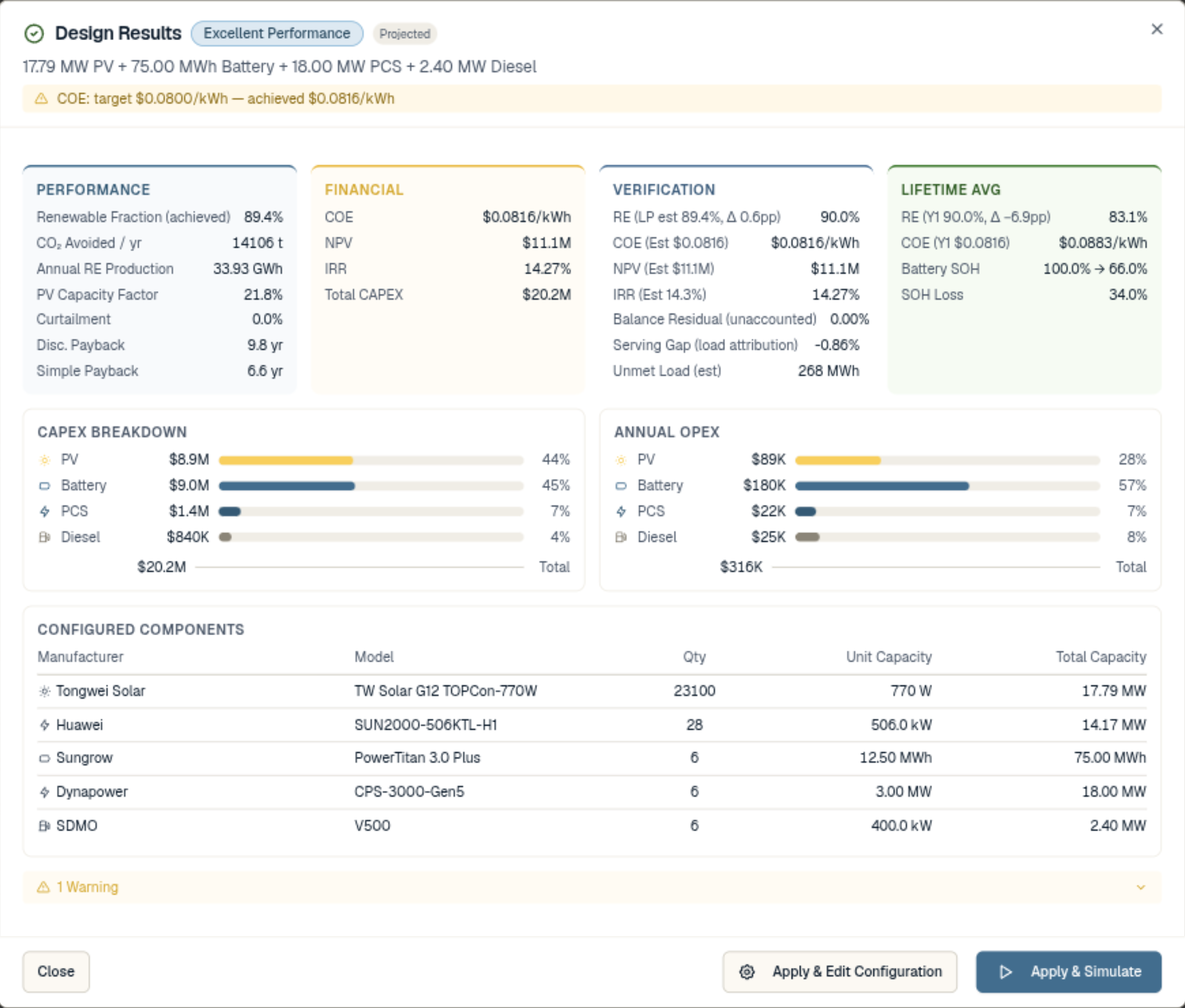Click the generator icon next to SDMO
The width and height of the screenshot is (1185, 1008).
45,825
